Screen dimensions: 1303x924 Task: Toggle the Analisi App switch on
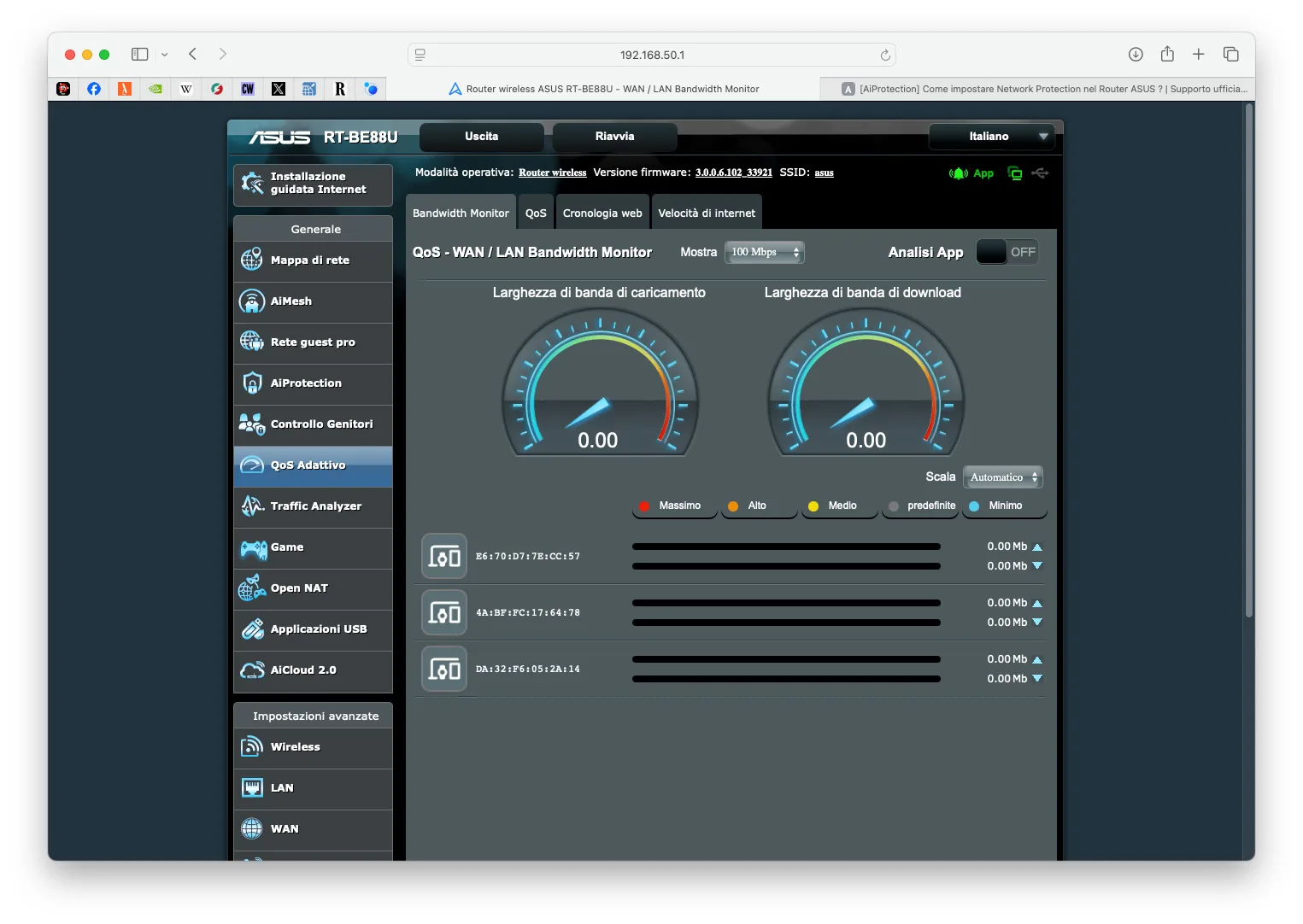[x=1007, y=252]
